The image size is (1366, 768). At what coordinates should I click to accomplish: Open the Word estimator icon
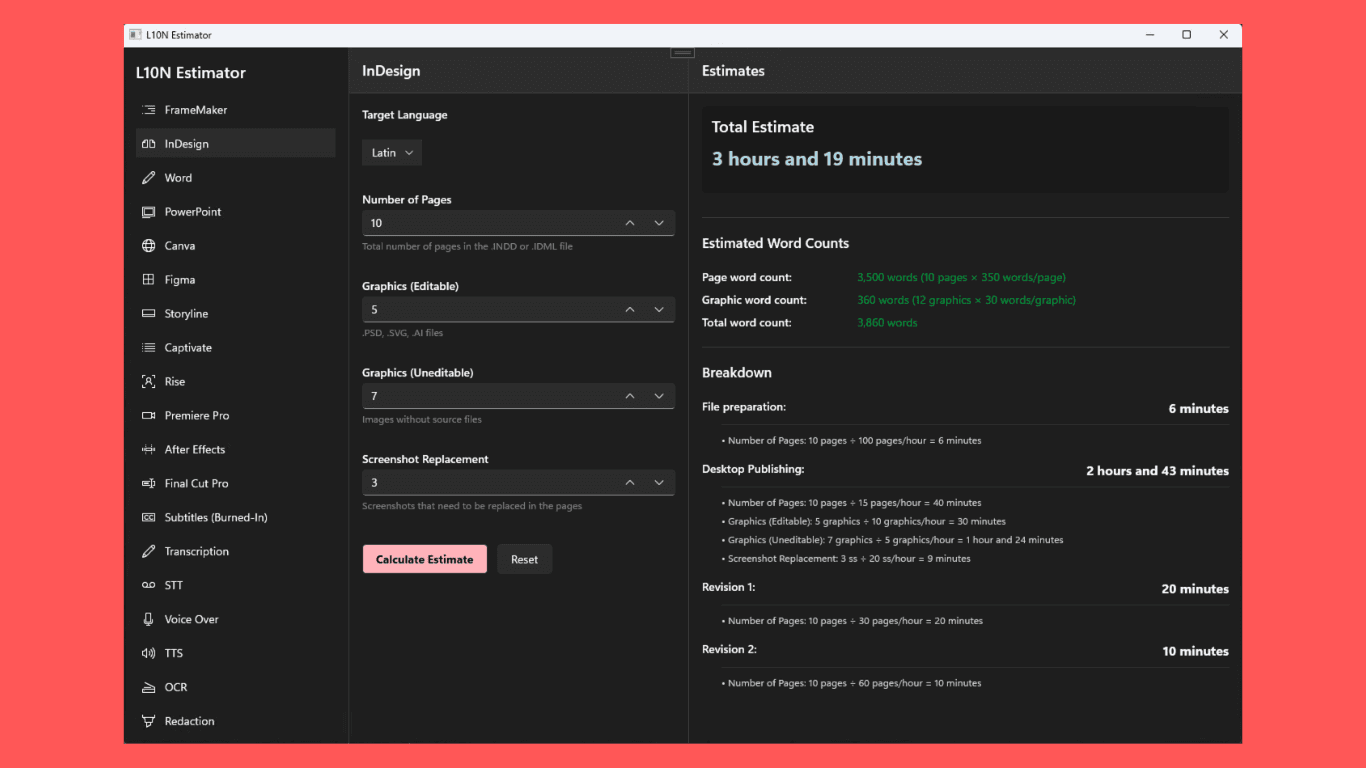point(147,177)
